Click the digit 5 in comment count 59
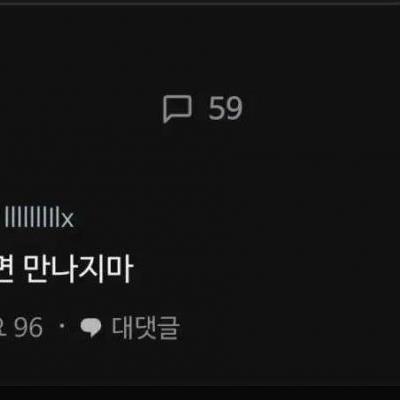This screenshot has width=400, height=400. coord(217,108)
